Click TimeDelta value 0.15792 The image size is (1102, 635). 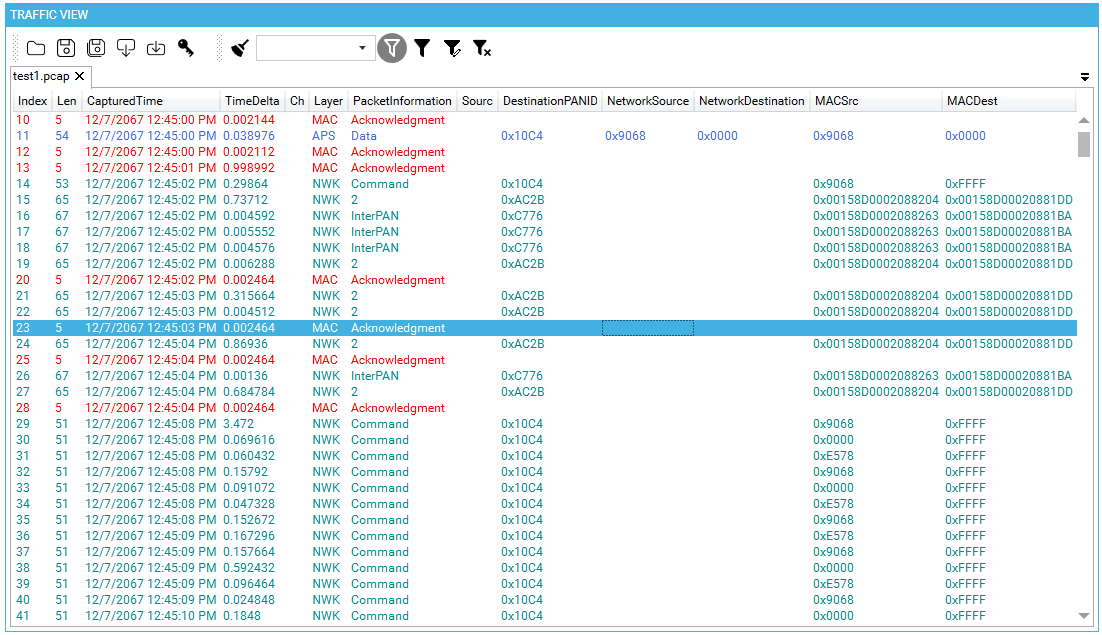click(245, 472)
